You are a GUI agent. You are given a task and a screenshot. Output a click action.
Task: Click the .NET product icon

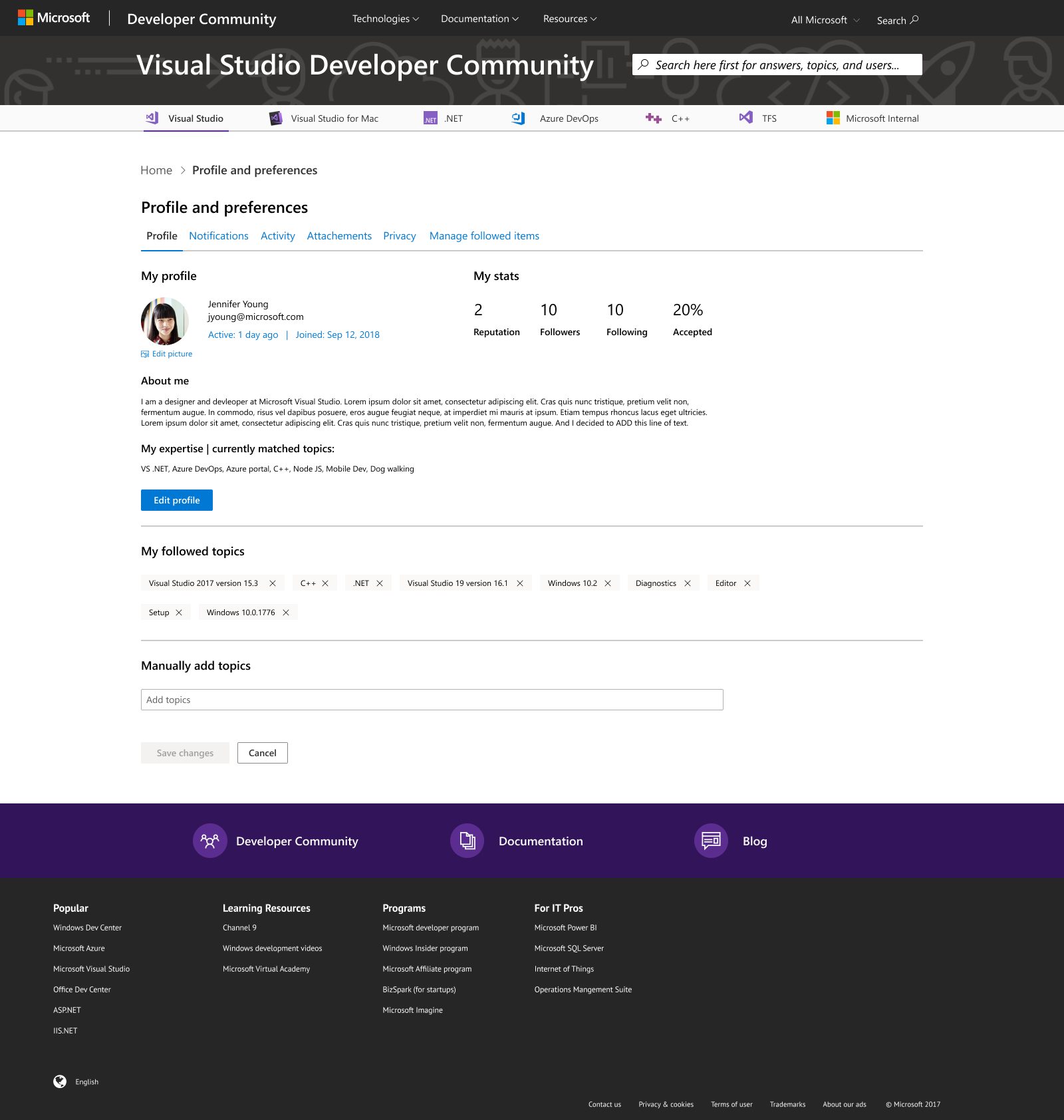click(x=430, y=118)
